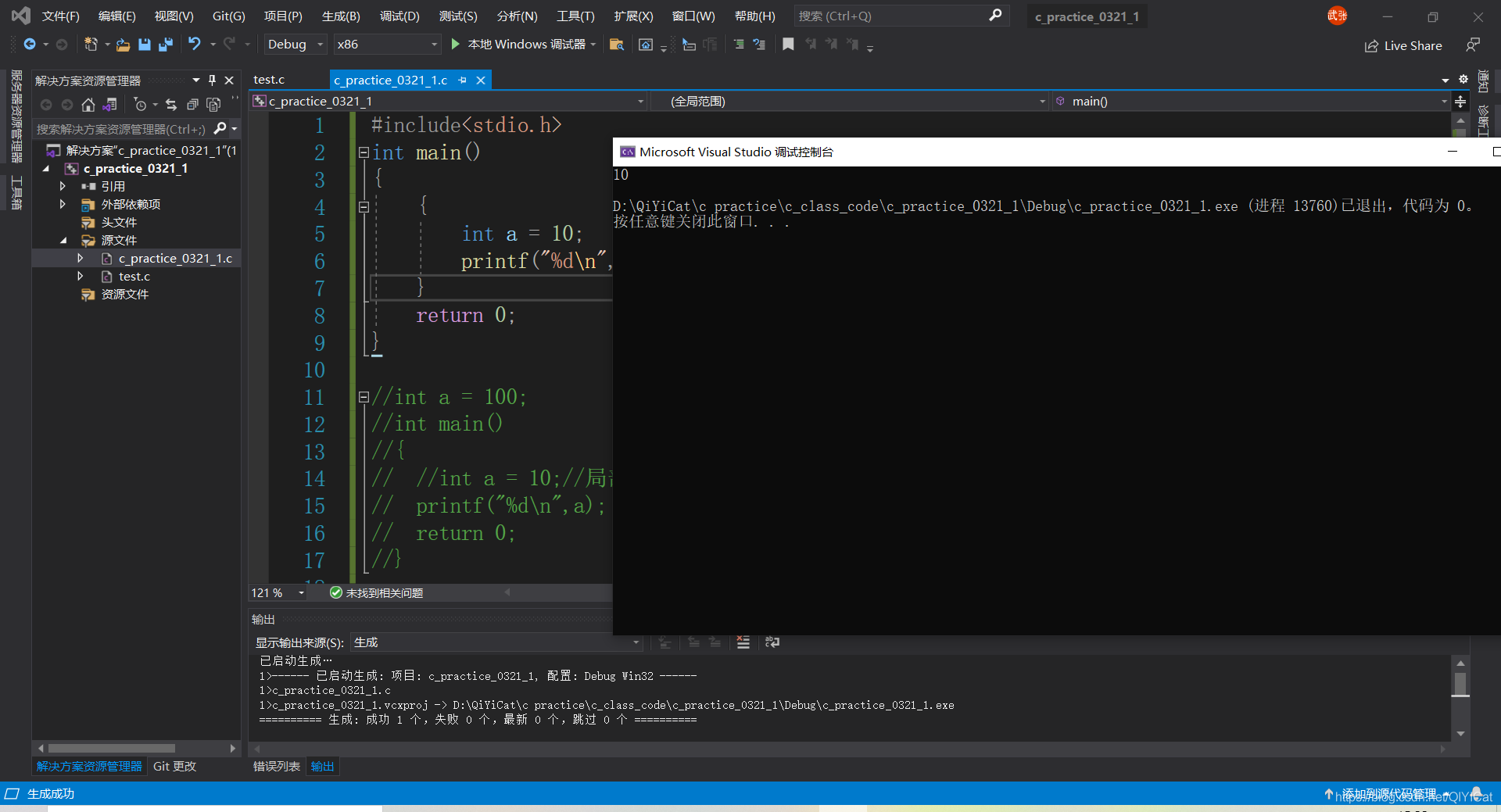Click the show all files icon
The image size is (1501, 812).
pyautogui.click(x=213, y=104)
